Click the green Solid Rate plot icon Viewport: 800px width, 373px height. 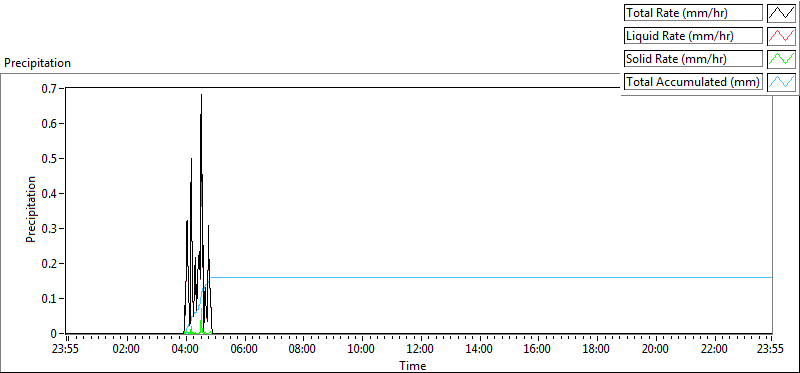click(781, 59)
